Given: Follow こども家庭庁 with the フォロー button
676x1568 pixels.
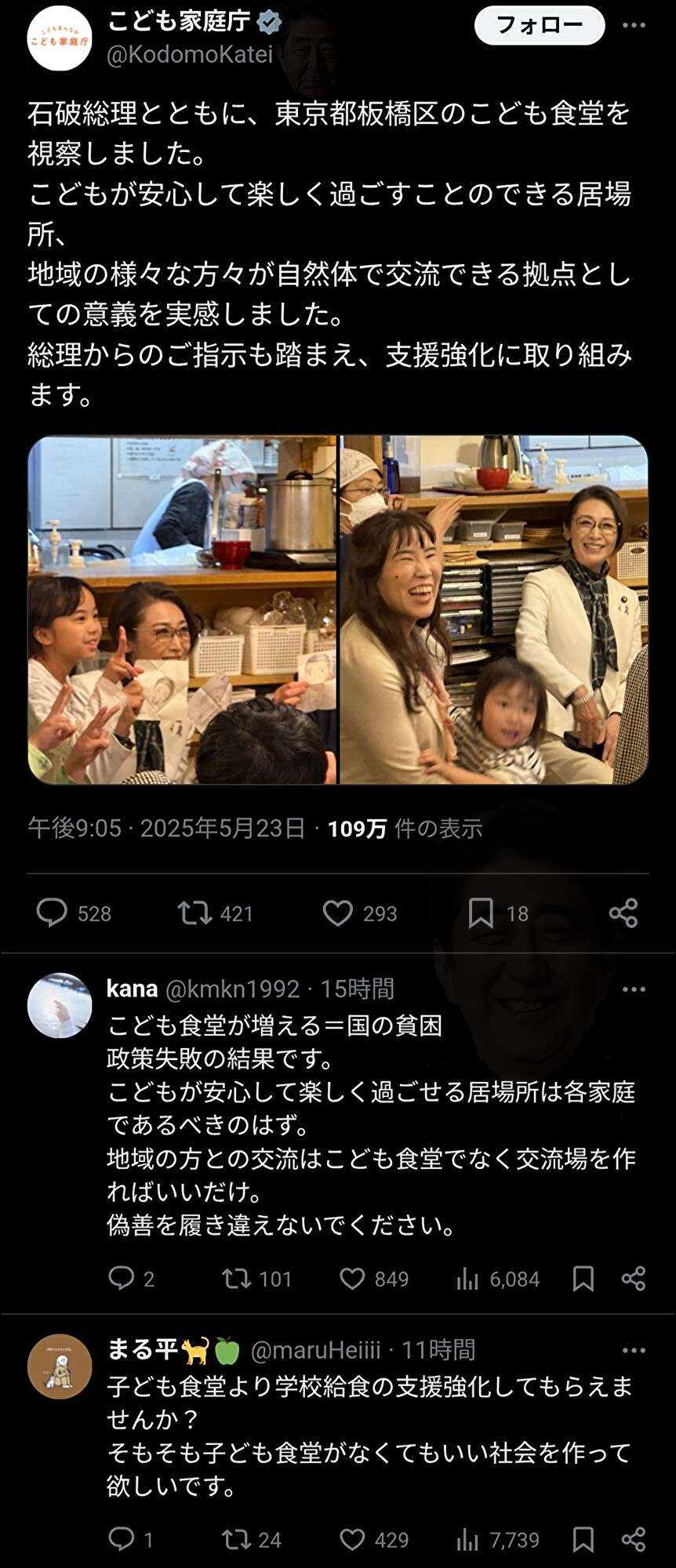Looking at the screenshot, I should [x=540, y=26].
